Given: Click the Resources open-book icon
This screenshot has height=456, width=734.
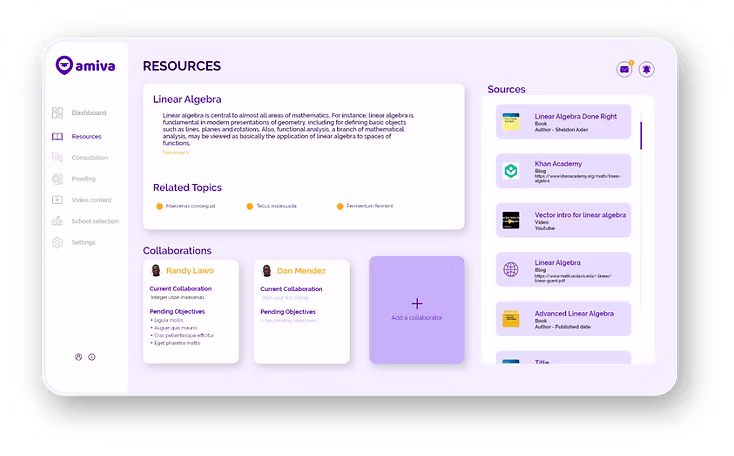Looking at the screenshot, I should (57, 136).
